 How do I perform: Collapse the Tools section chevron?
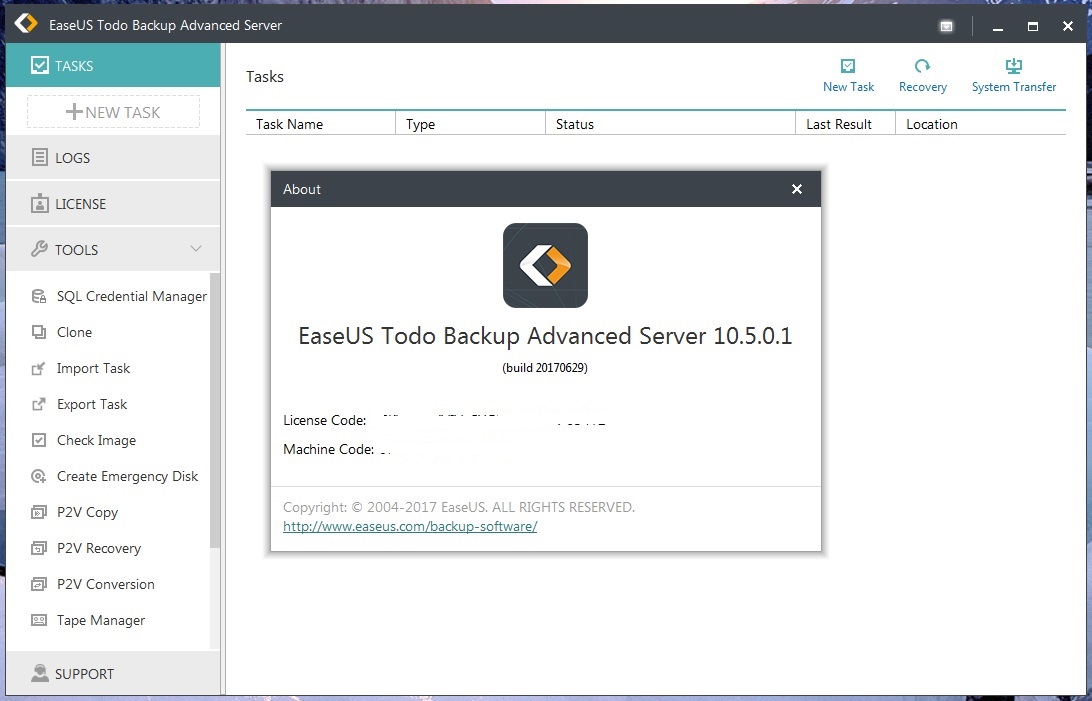coord(196,249)
